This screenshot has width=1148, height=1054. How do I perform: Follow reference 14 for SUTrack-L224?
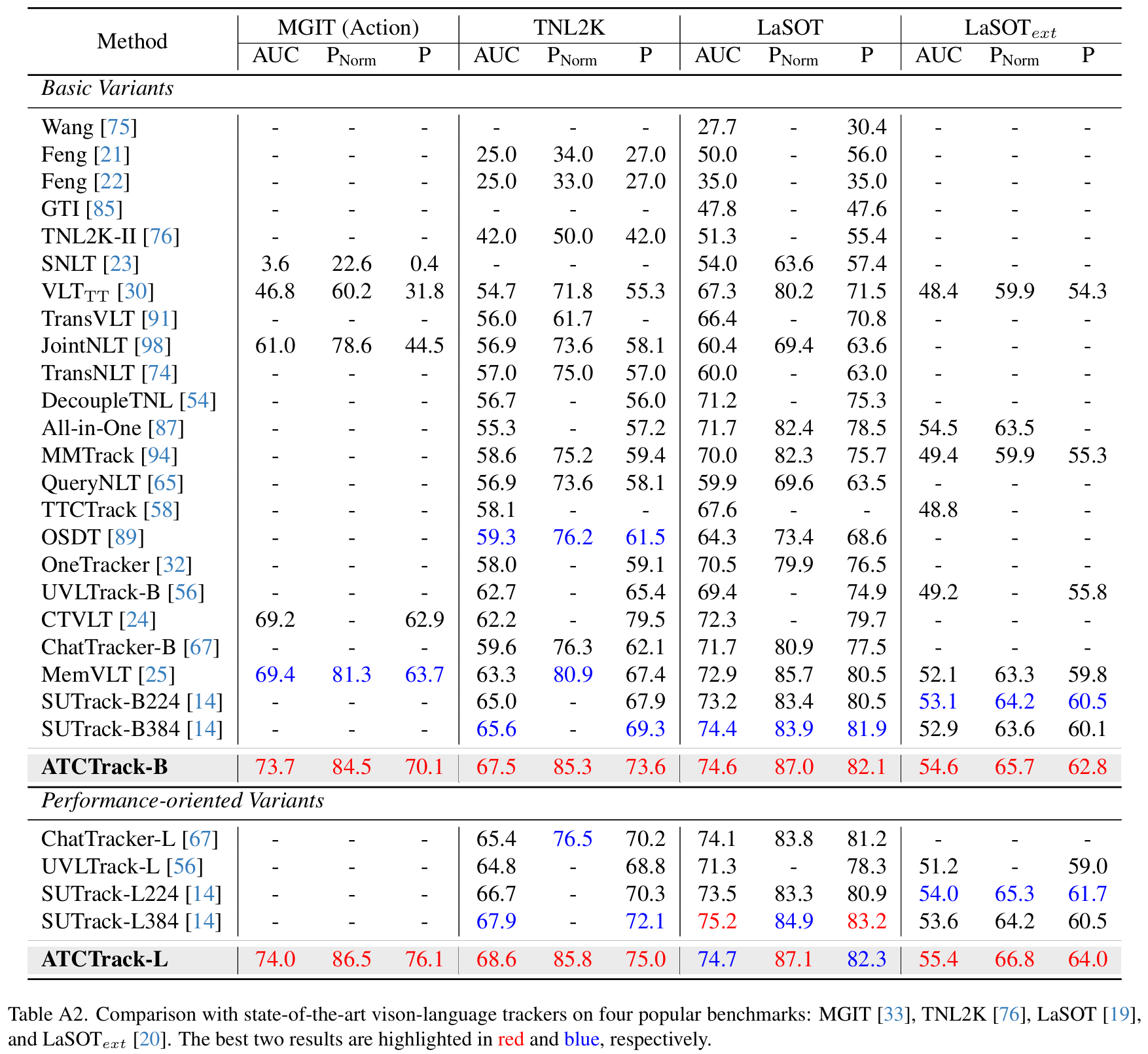tap(204, 894)
